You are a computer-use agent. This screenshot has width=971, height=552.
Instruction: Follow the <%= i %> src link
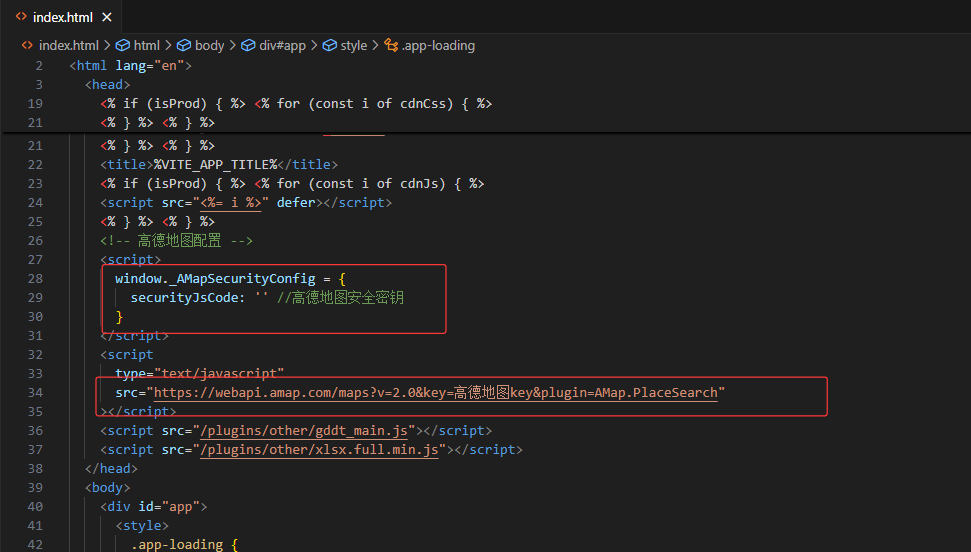pyautogui.click(x=230, y=203)
